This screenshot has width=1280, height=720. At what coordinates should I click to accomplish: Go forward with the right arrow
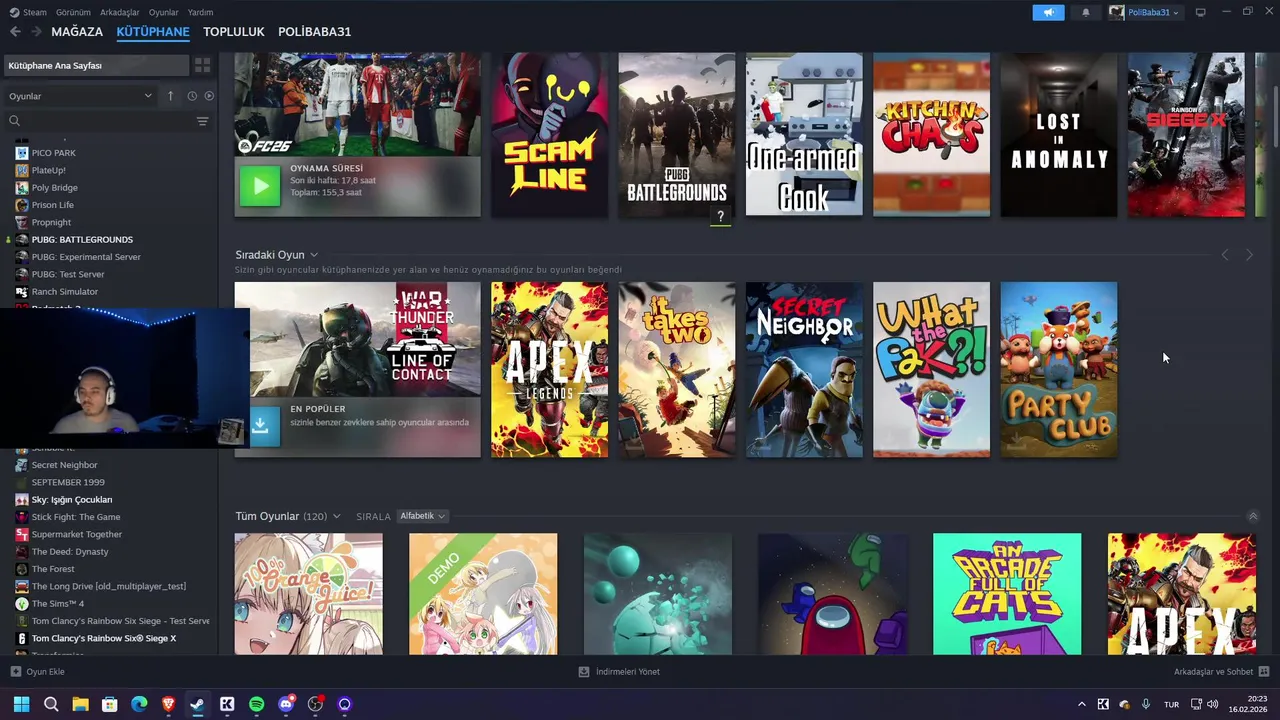(x=36, y=32)
